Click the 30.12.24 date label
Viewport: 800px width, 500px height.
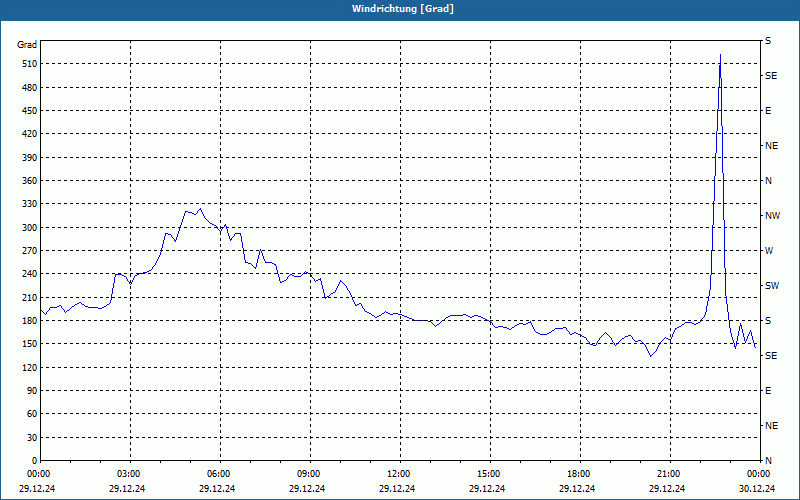click(x=757, y=488)
